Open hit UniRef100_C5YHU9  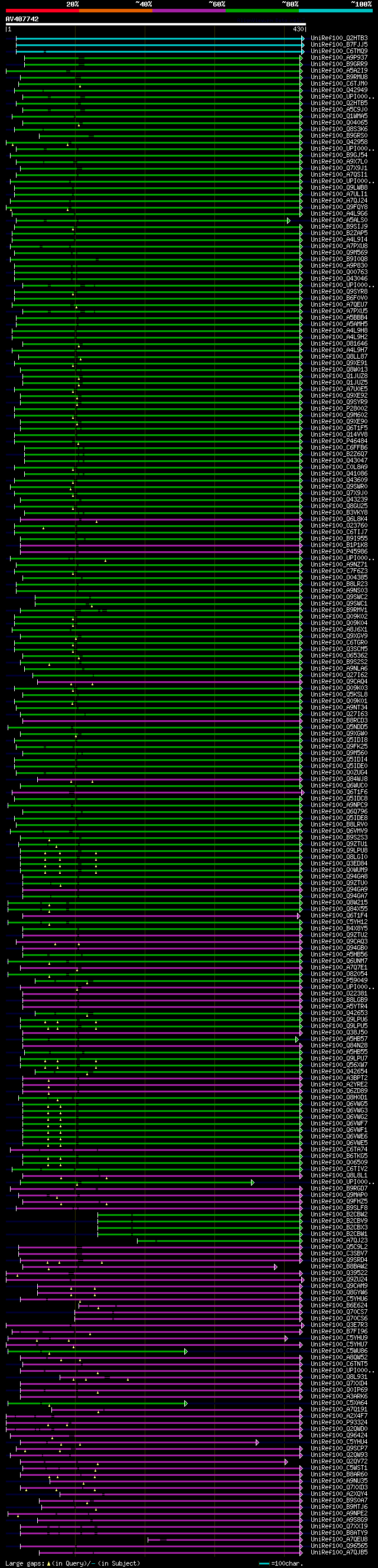(339, 1338)
